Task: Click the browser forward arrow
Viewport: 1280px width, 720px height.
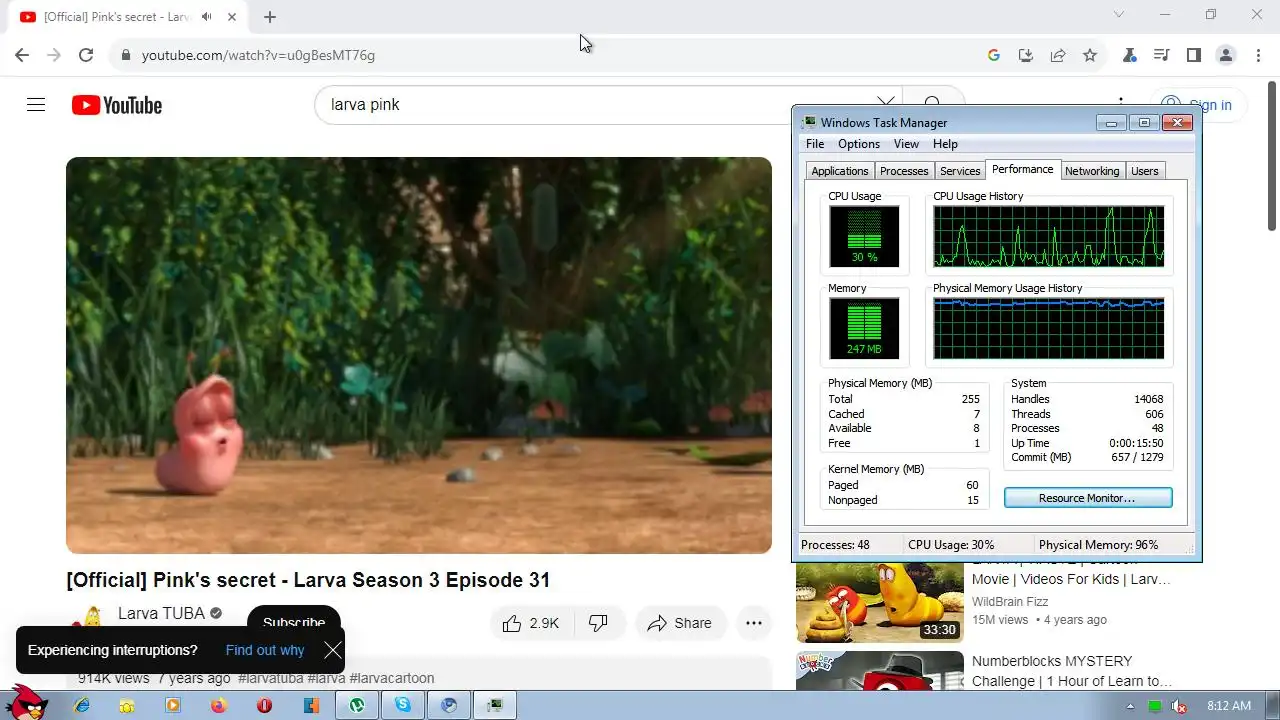Action: (x=54, y=55)
